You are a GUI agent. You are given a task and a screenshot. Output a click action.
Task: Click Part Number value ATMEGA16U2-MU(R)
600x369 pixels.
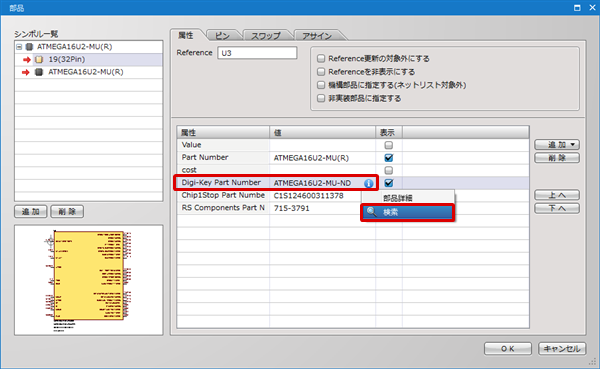[322, 158]
